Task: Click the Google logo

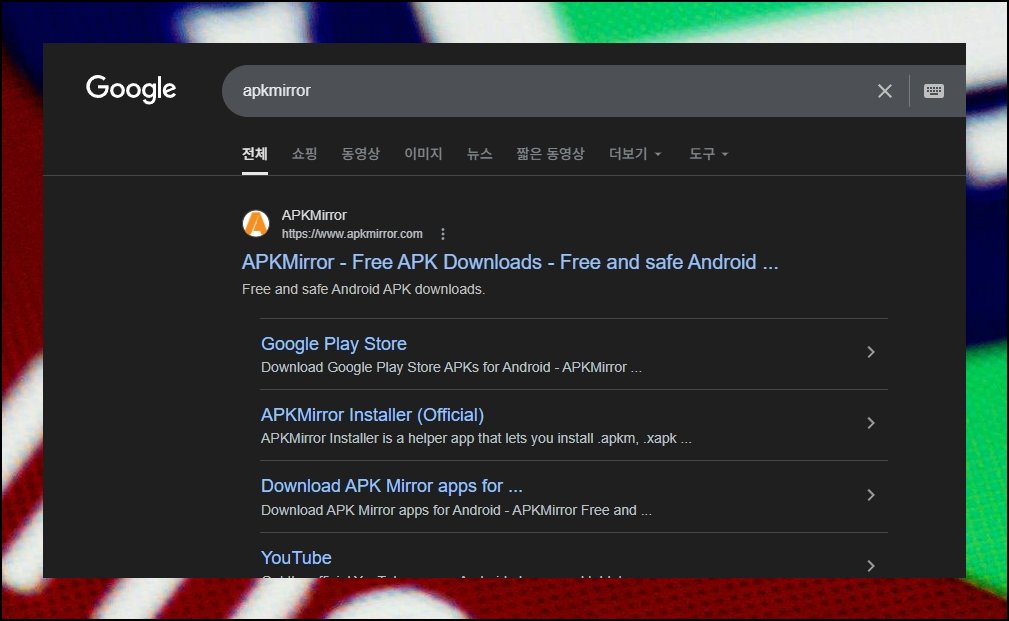Action: click(131, 89)
